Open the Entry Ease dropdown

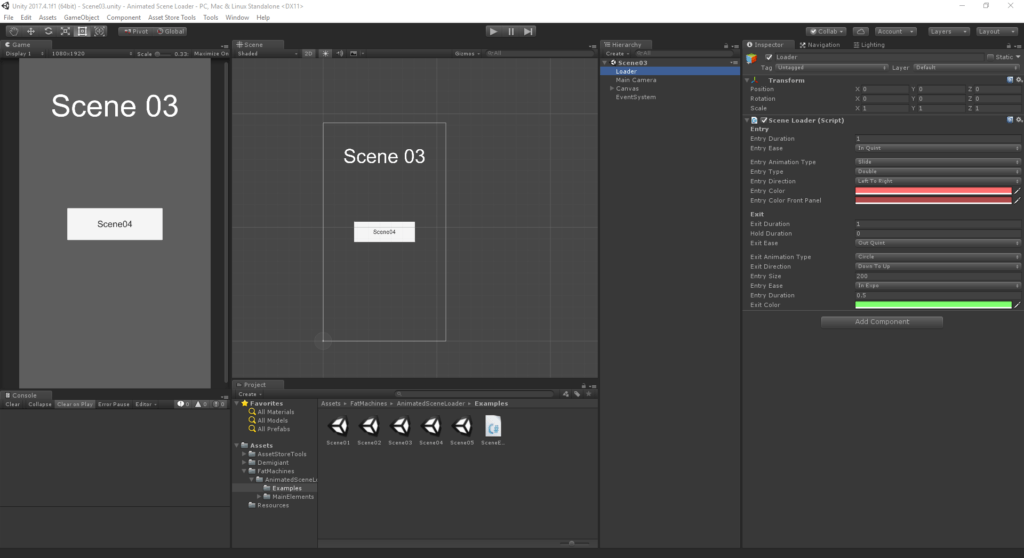(938, 148)
